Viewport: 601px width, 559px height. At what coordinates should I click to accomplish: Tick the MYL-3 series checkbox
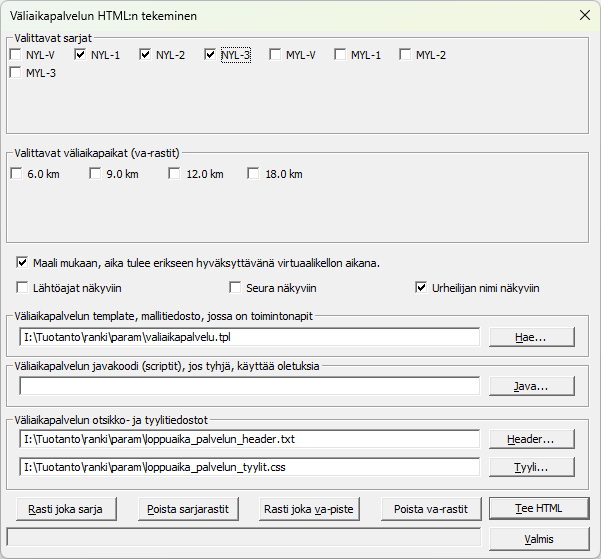(16, 73)
